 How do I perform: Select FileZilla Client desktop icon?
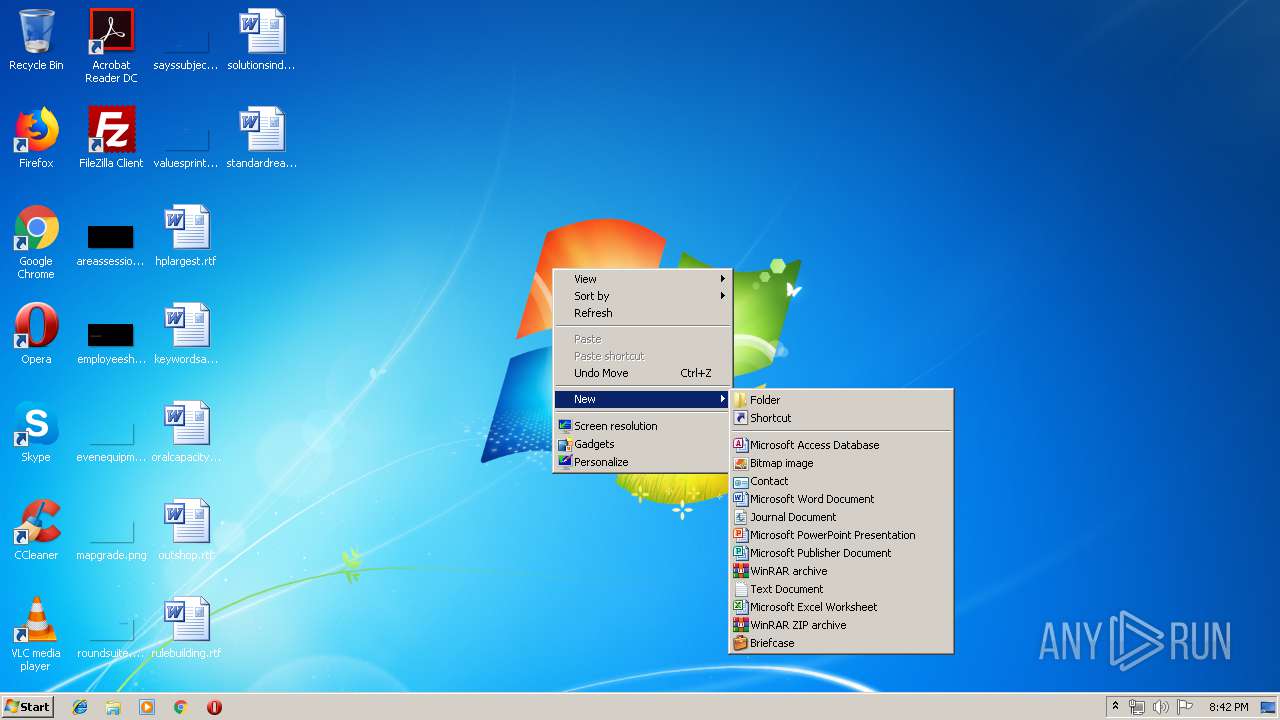point(111,139)
